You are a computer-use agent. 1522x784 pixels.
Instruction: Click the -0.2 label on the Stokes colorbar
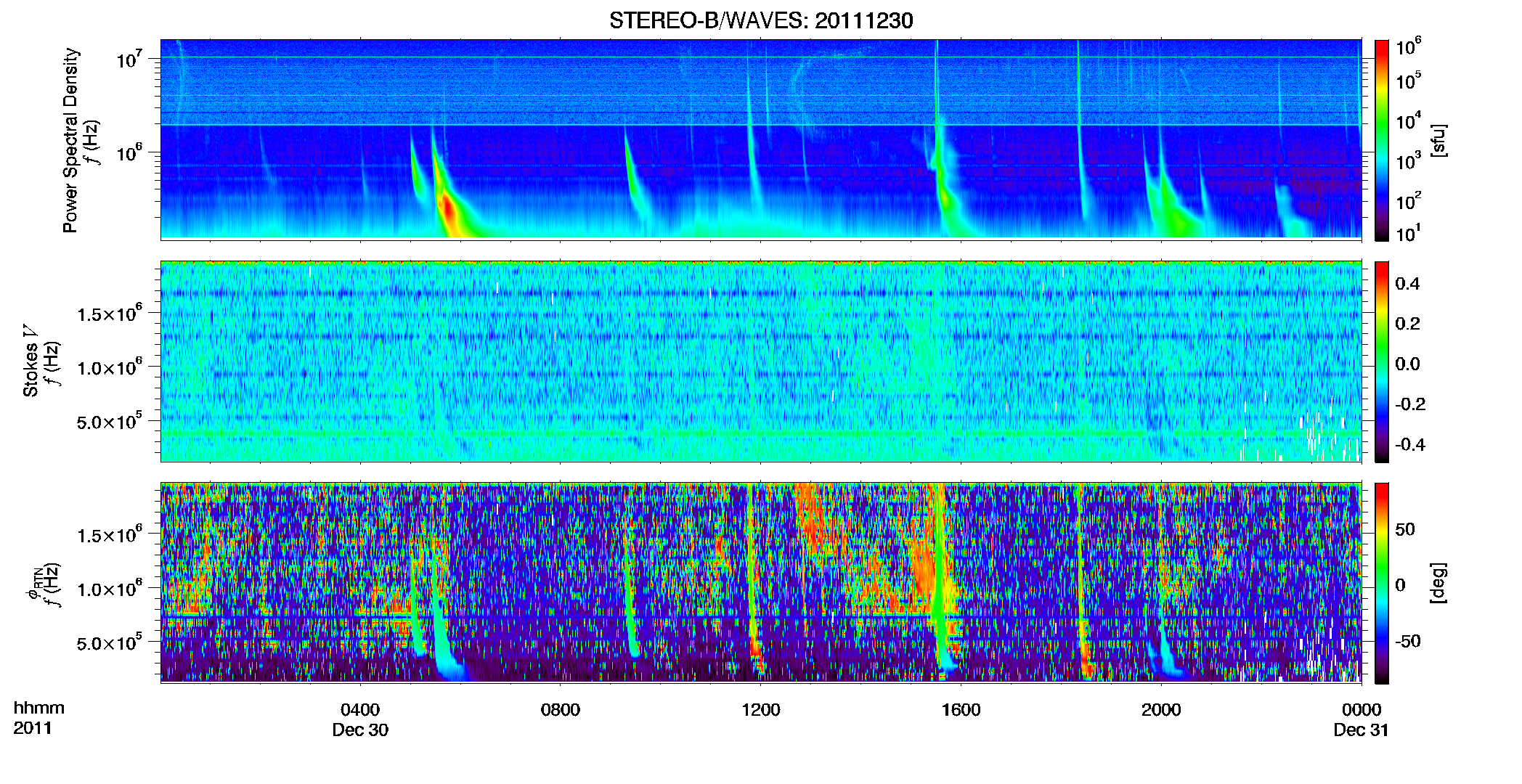click(1410, 404)
